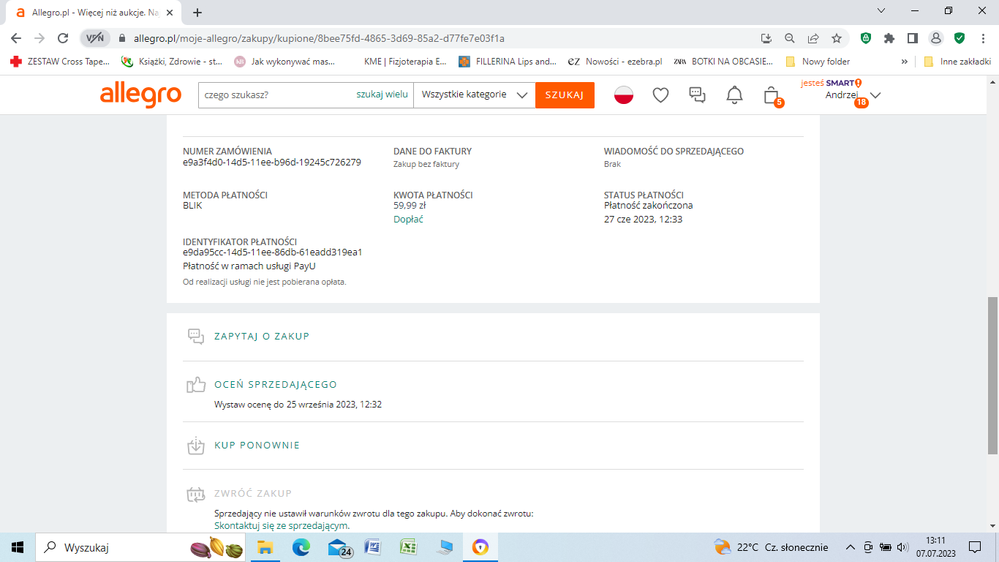Open Zapytaj o zakup
The height and width of the screenshot is (562, 999).
click(261, 336)
